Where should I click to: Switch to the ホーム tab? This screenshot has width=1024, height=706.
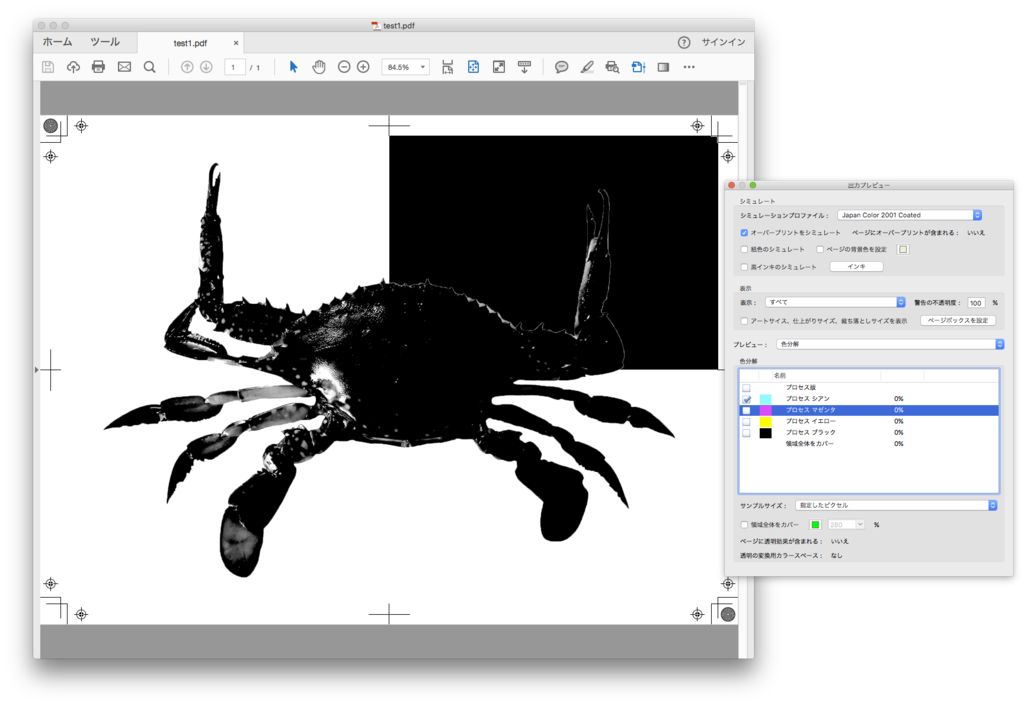[57, 42]
